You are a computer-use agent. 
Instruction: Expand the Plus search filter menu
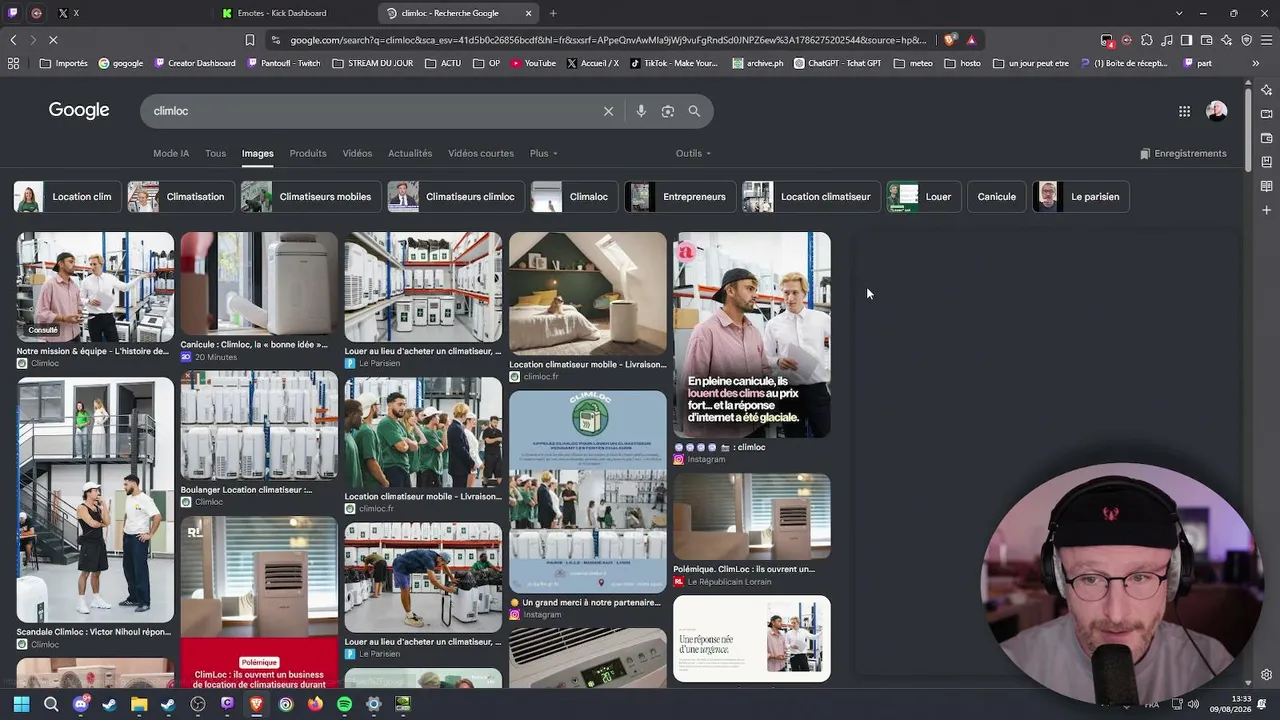(544, 153)
